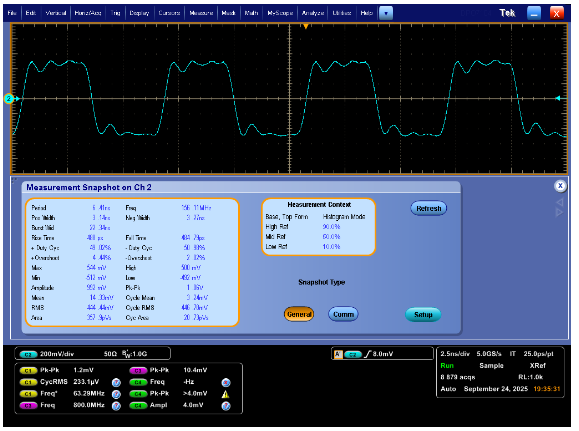Click the A trigger badge near 8.0mV
Screen dimensions: 579x431
click(338, 355)
